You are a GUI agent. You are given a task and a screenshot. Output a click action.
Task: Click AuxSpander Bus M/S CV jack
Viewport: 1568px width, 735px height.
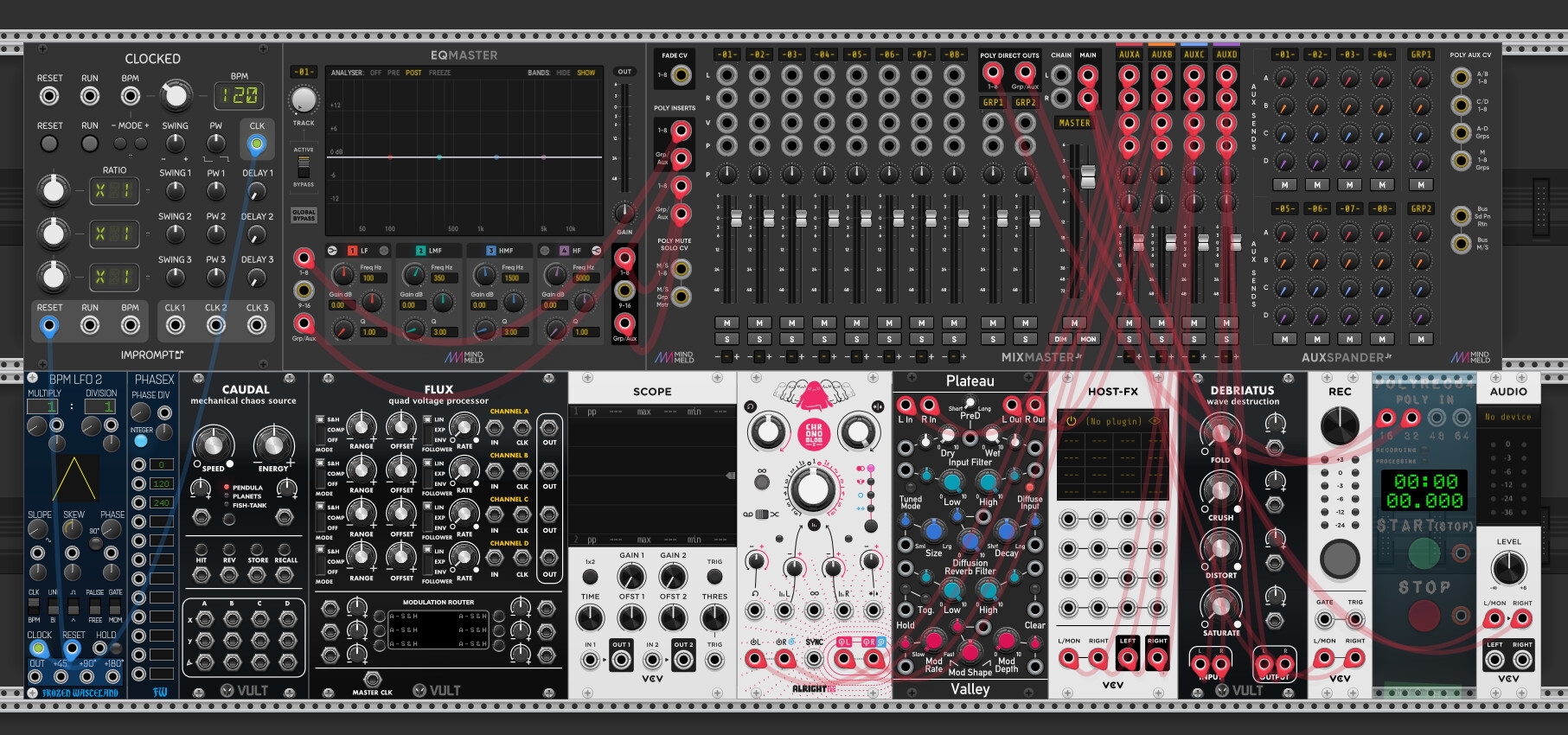(1461, 243)
